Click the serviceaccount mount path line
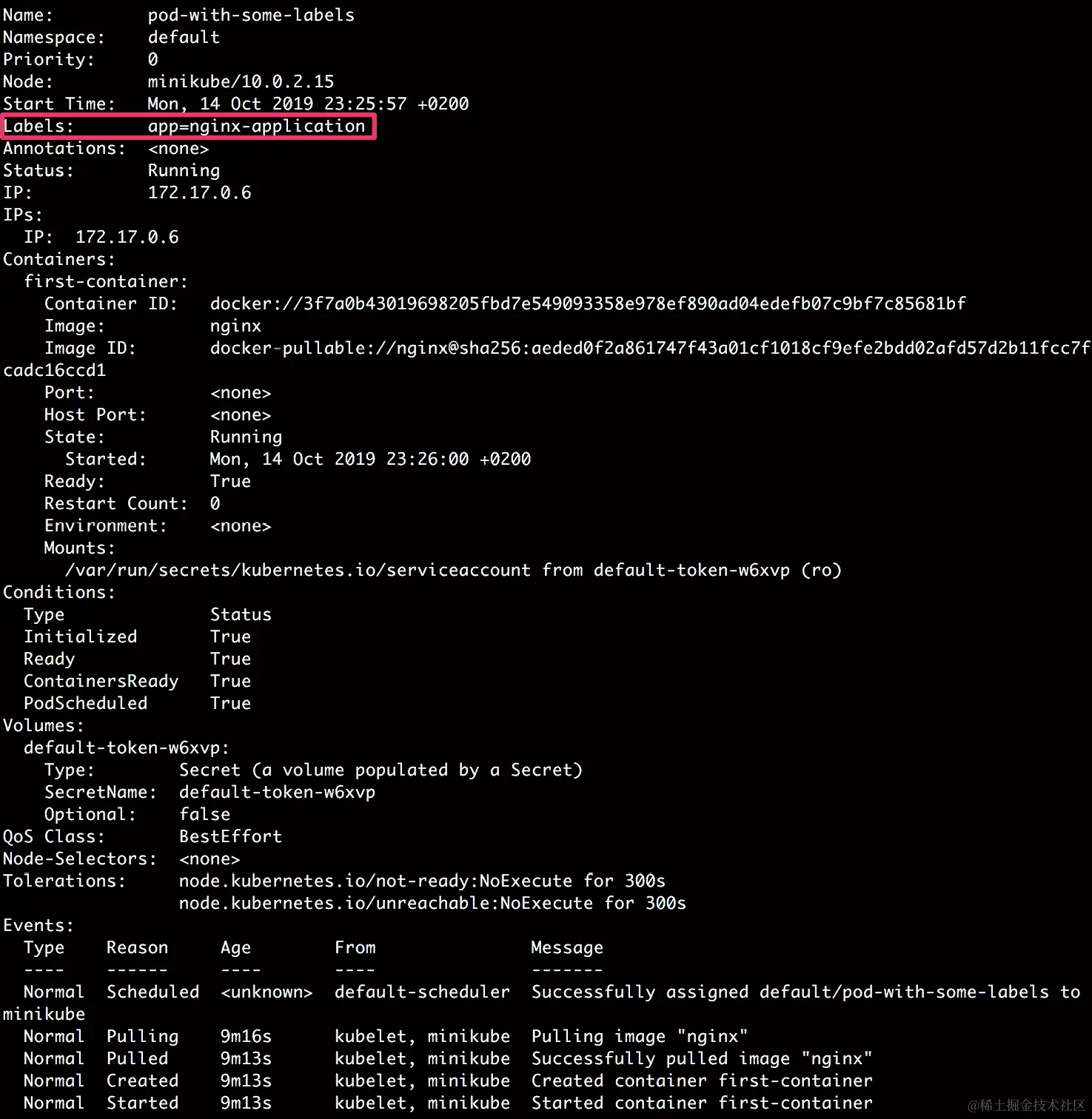 [x=453, y=570]
